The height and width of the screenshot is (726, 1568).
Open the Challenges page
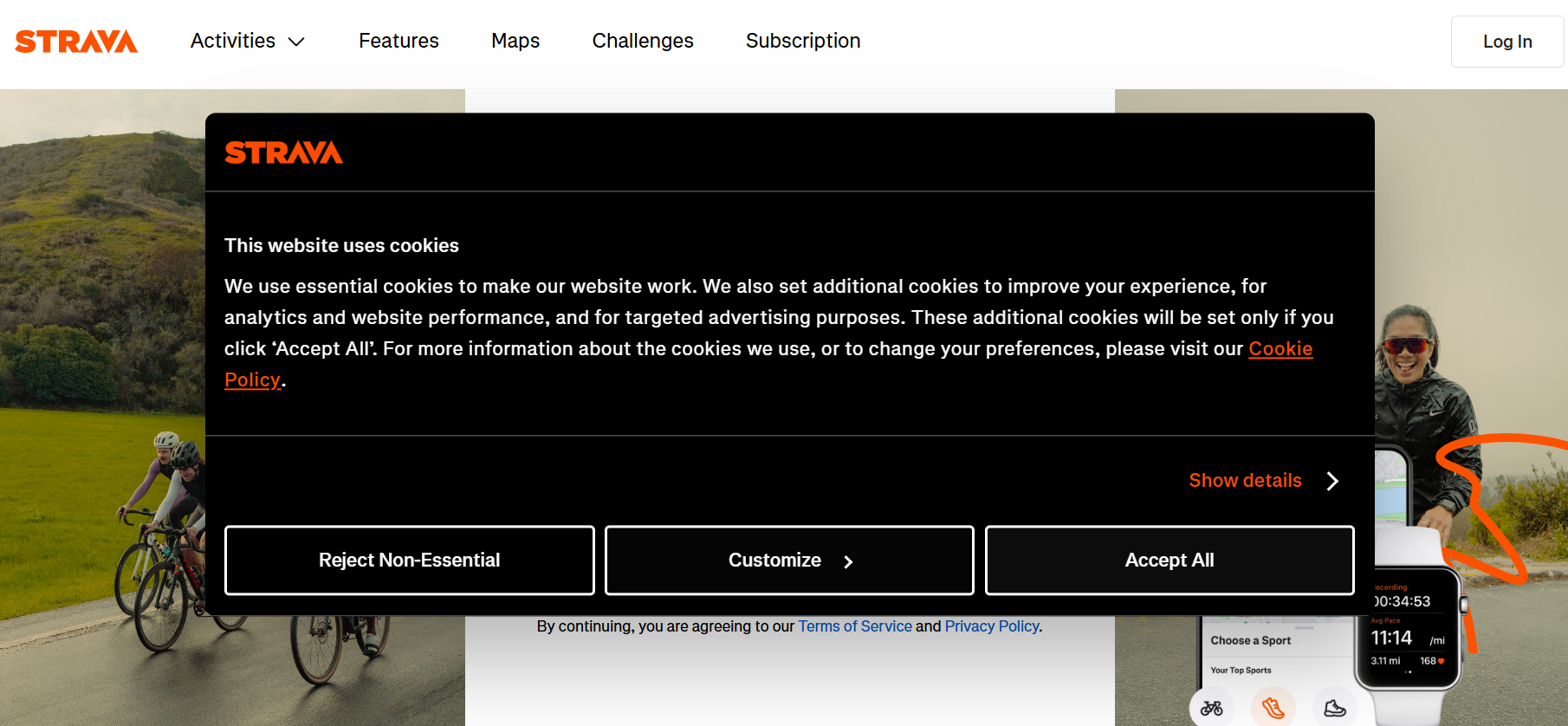pyautogui.click(x=643, y=41)
